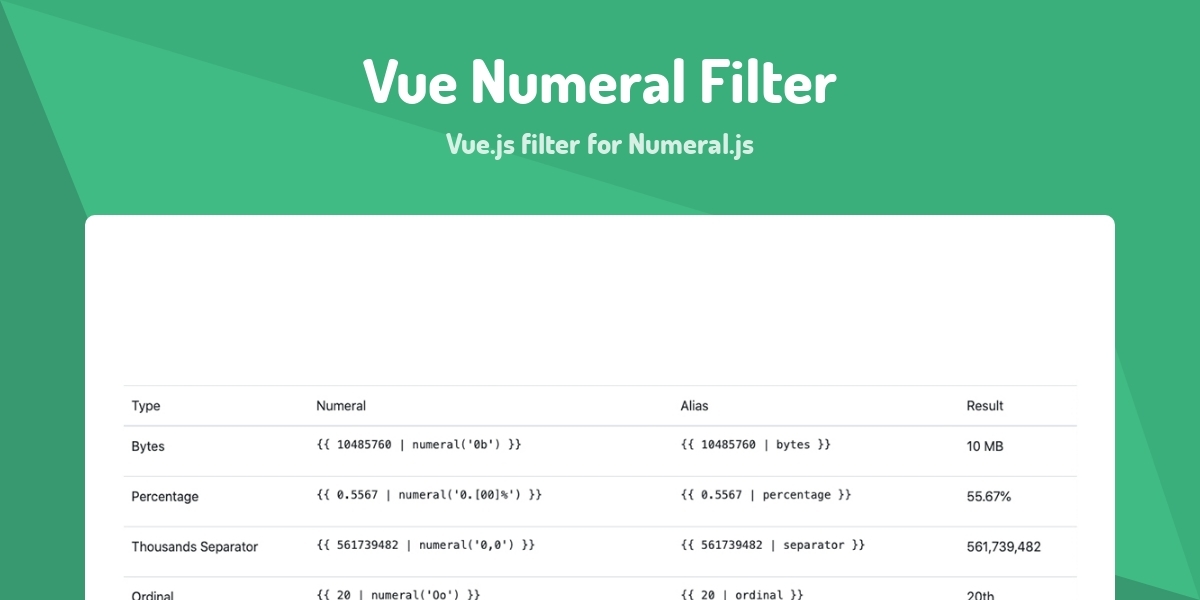Click the numeral('0b') code snippet

click(x=419, y=444)
